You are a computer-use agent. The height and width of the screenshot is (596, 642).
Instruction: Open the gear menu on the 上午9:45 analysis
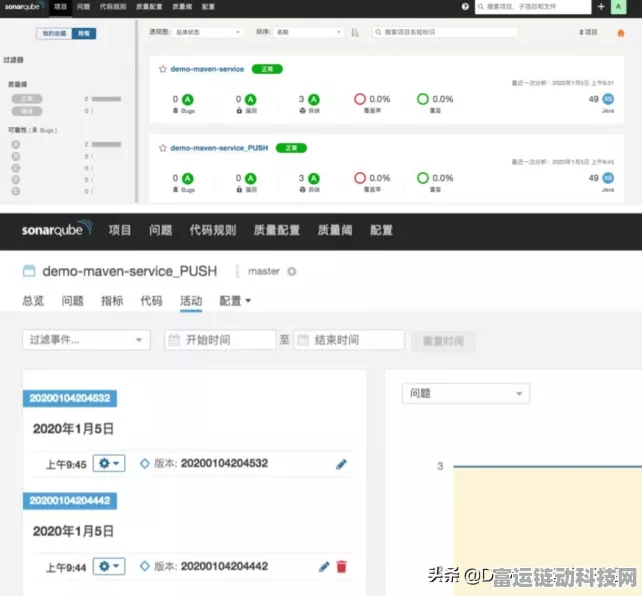pos(109,463)
